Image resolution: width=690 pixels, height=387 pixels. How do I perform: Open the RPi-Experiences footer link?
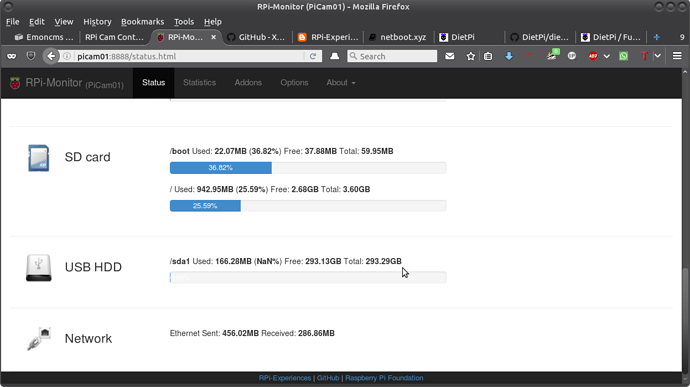point(285,378)
